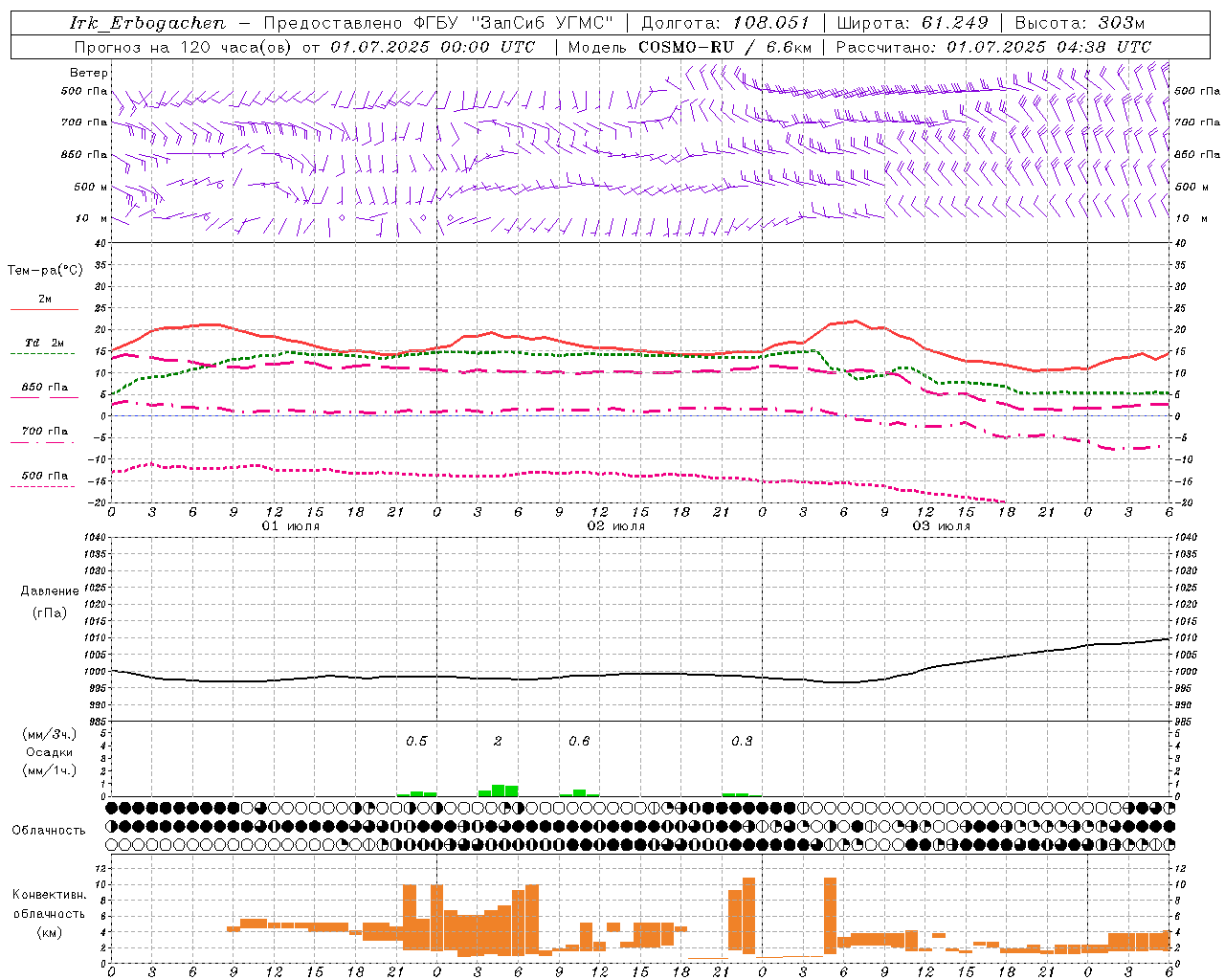Click the '02 июля' date label

pos(616,526)
